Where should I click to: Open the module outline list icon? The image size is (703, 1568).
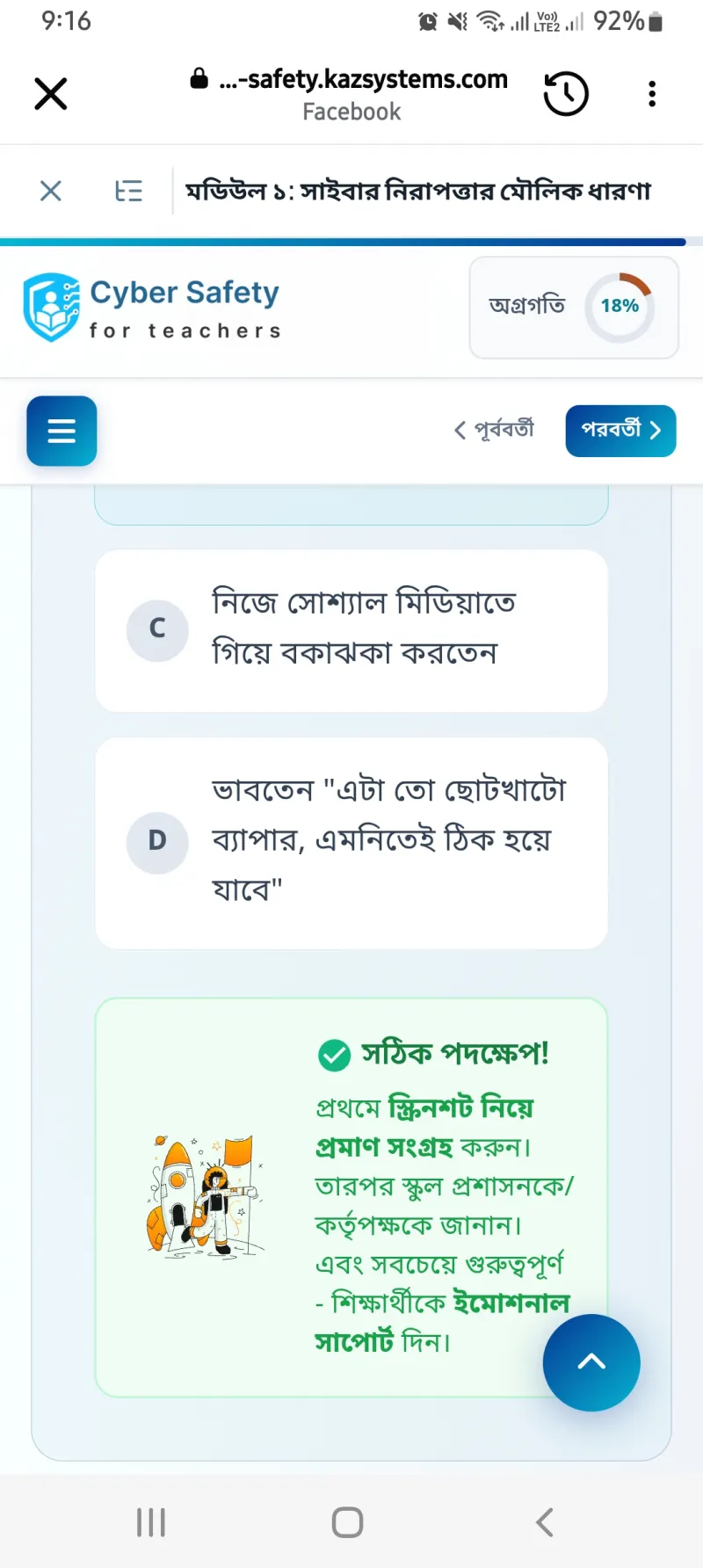tap(129, 191)
